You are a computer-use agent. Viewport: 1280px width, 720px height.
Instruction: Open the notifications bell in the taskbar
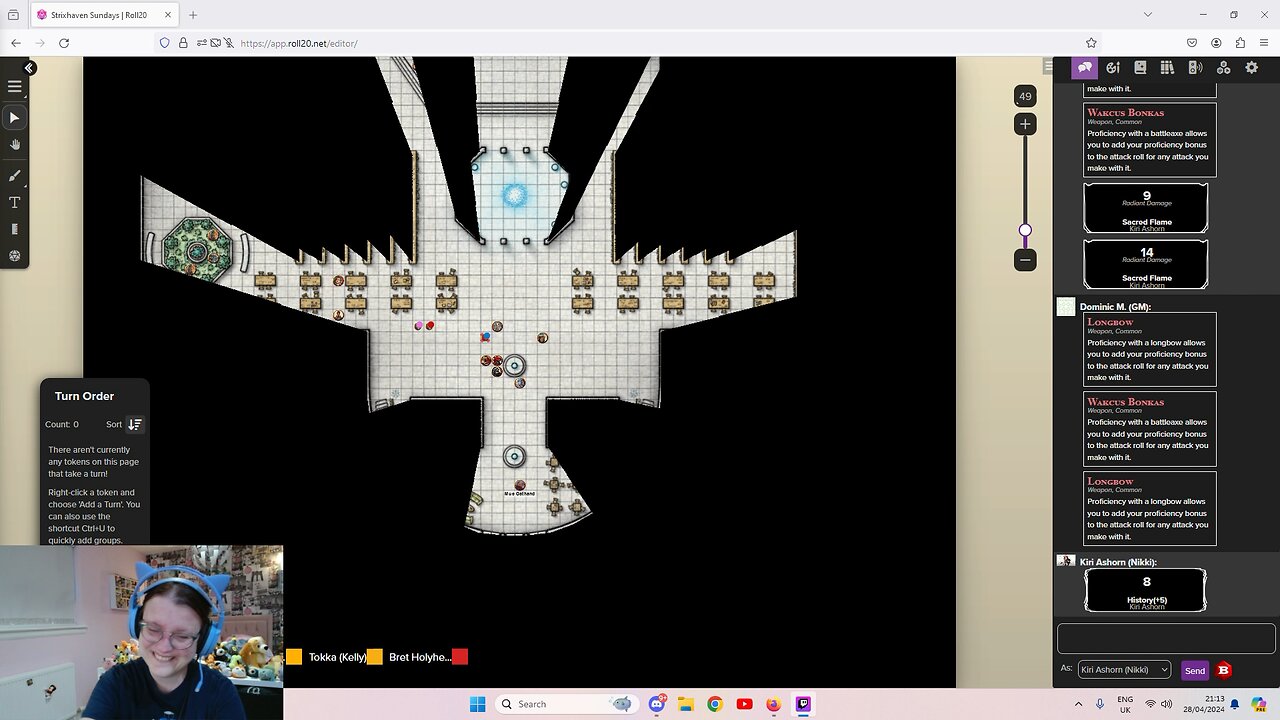(1233, 704)
